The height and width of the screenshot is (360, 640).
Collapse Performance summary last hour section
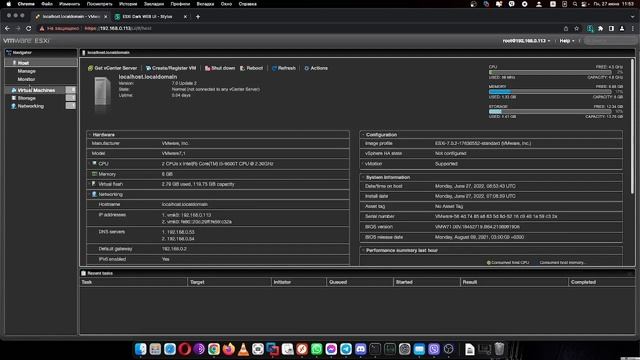[x=363, y=250]
